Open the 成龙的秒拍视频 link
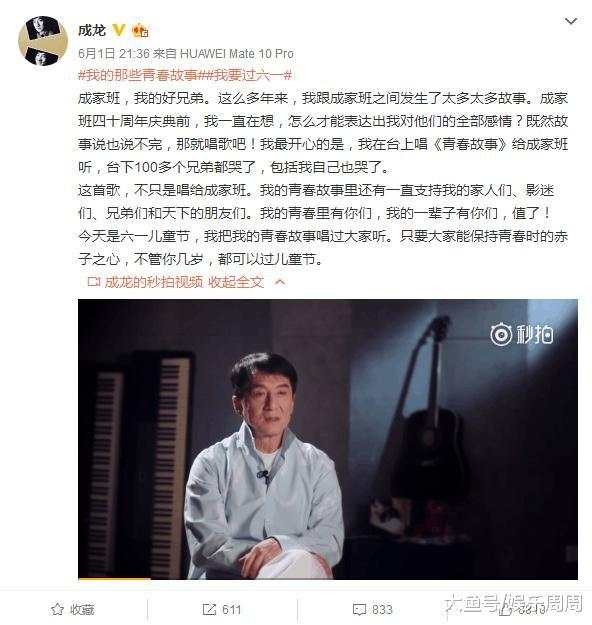 coord(153,282)
